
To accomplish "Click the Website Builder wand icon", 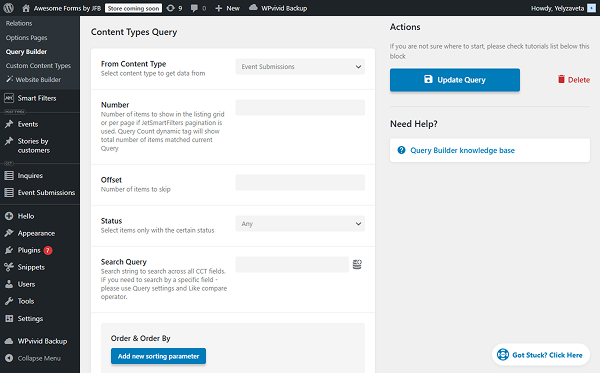I will pyautogui.click(x=9, y=79).
